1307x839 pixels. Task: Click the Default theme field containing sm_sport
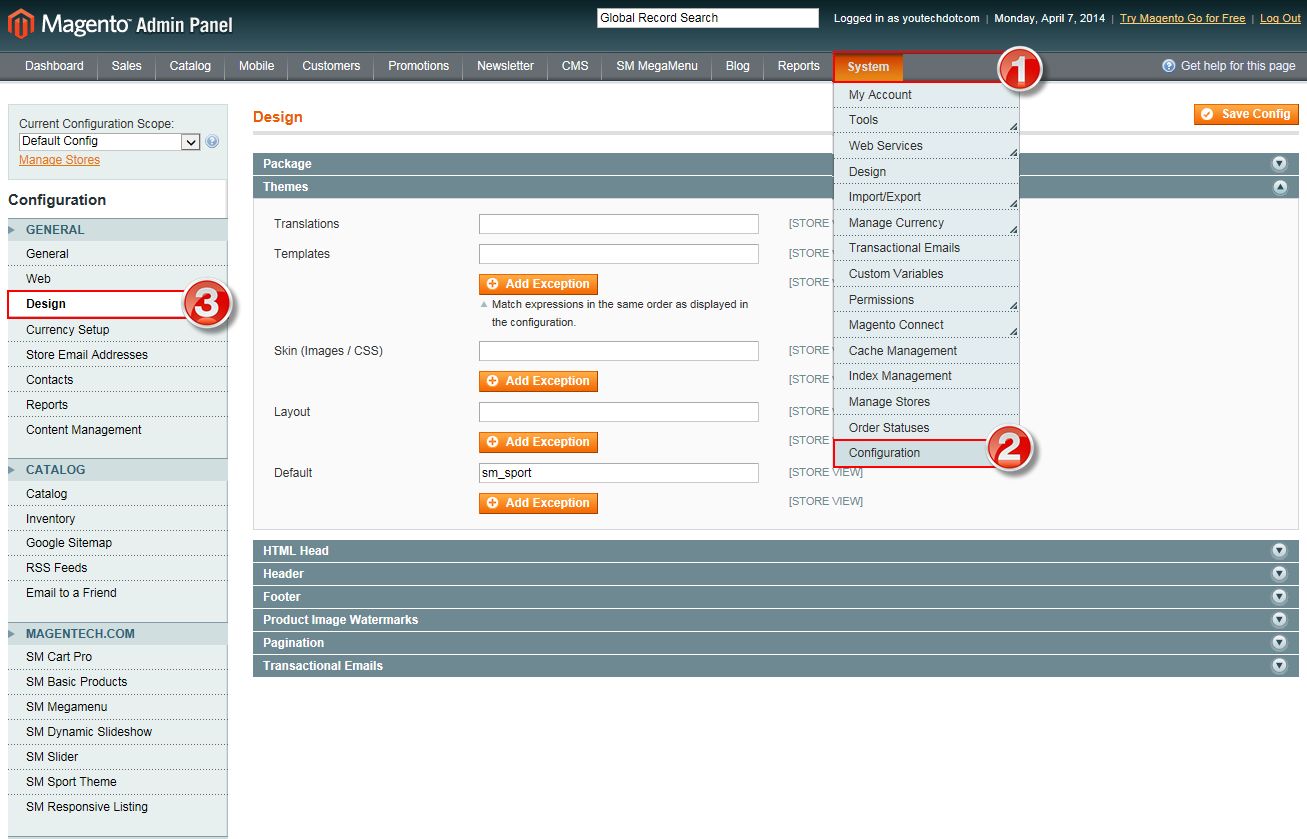coord(619,473)
